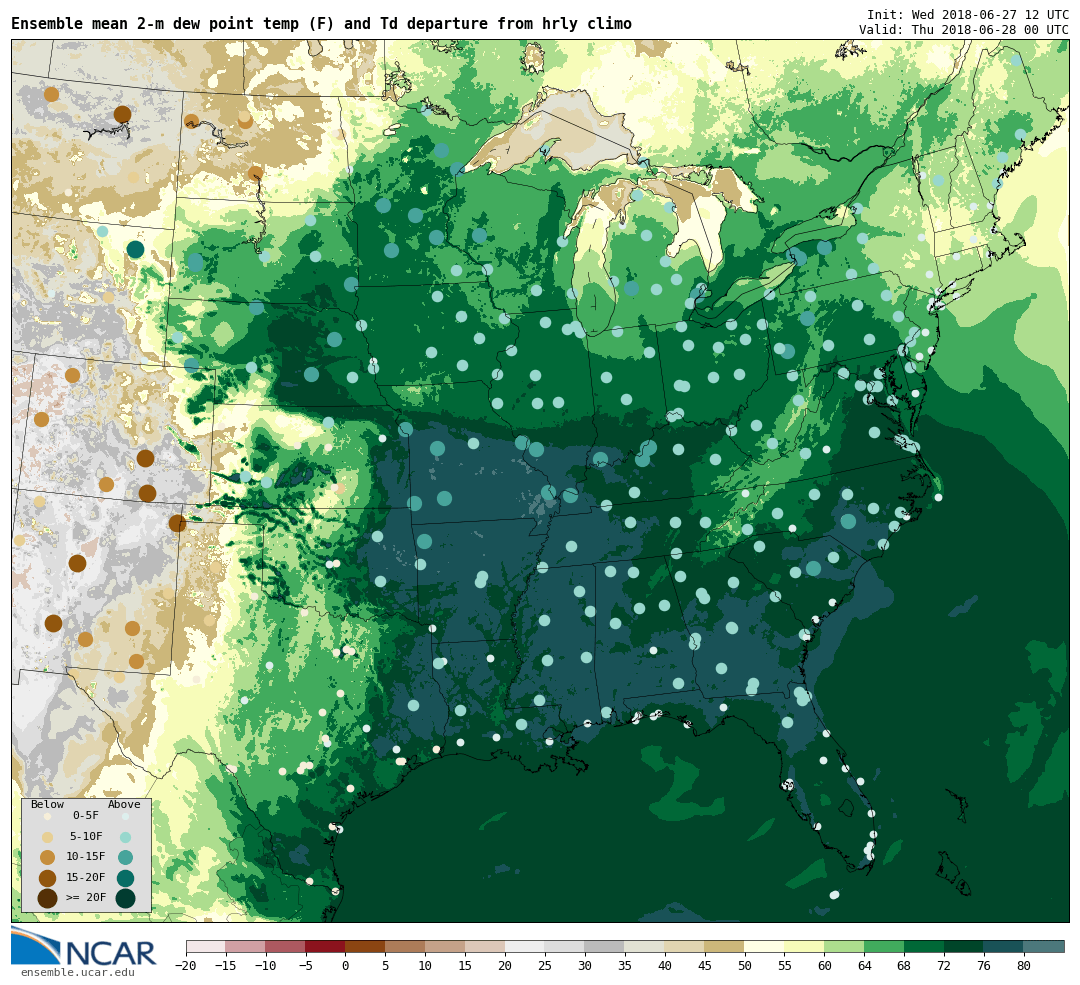Click the Above 10-15F teal legend circle
The width and height of the screenshot is (1080, 985).
click(x=125, y=858)
